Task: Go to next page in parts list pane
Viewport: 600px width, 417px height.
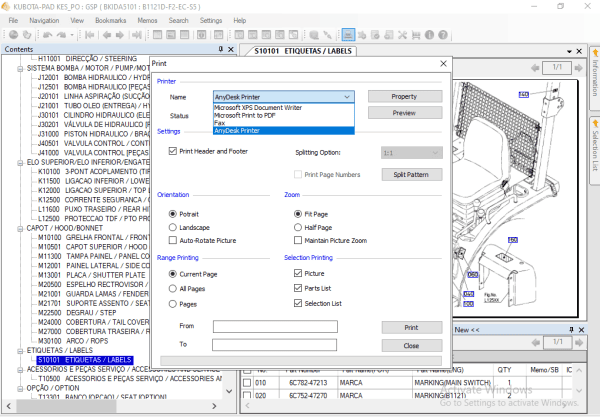Action: pyautogui.click(x=579, y=342)
